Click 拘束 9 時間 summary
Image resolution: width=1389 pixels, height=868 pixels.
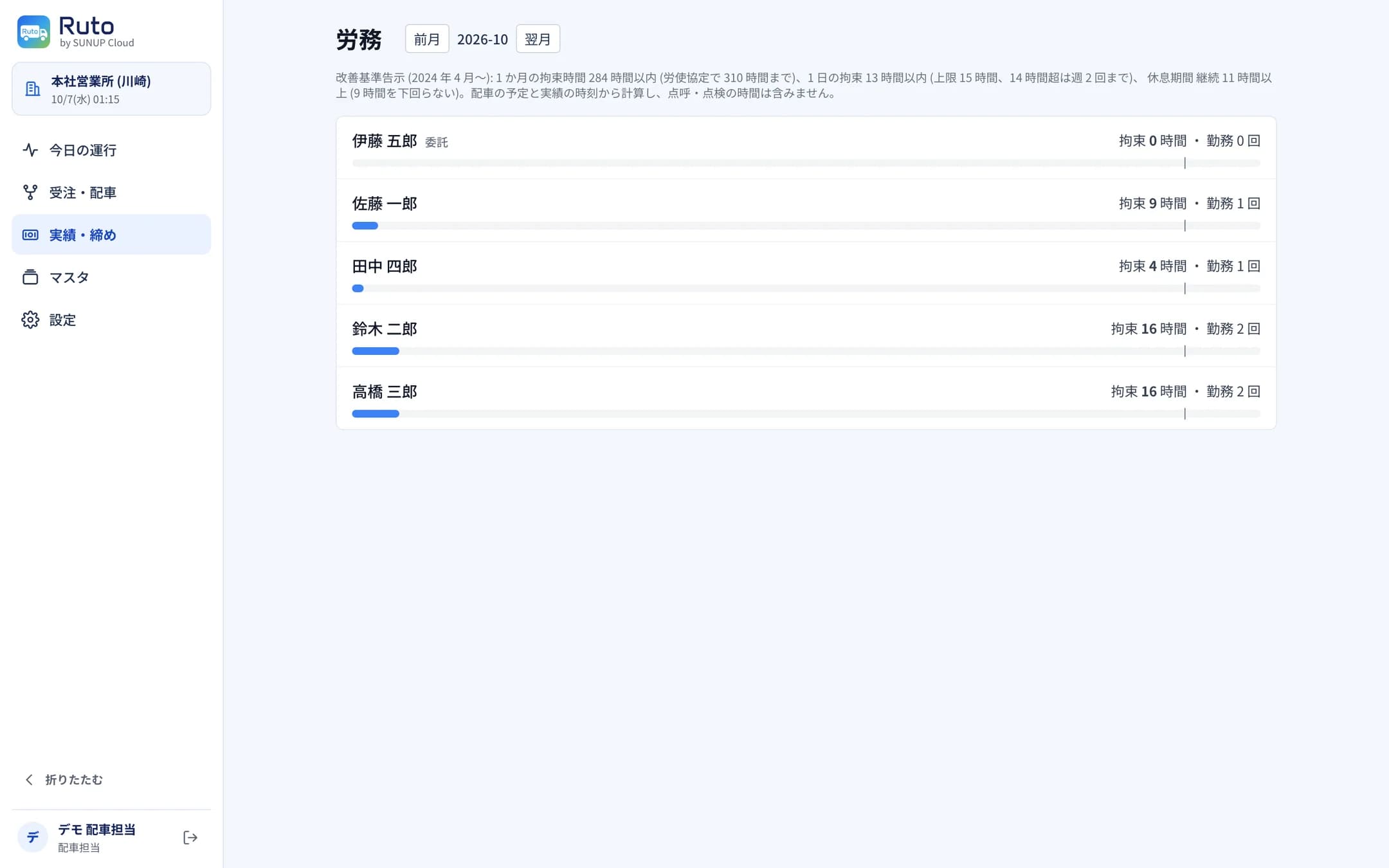1152,203
